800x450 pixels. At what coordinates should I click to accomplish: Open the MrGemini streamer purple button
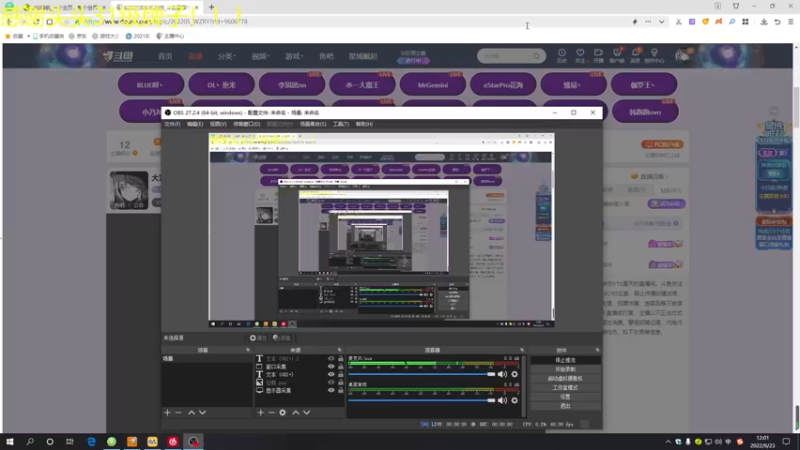(x=433, y=85)
